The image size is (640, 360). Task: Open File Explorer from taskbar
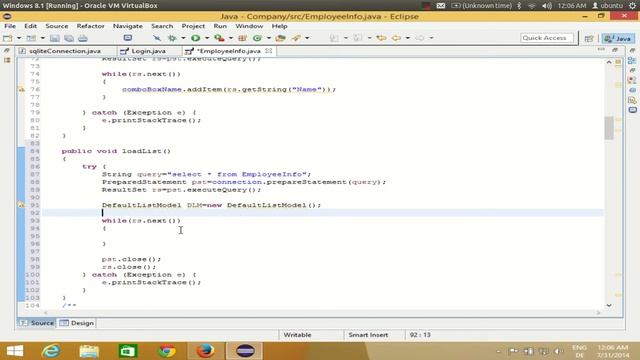point(89,351)
